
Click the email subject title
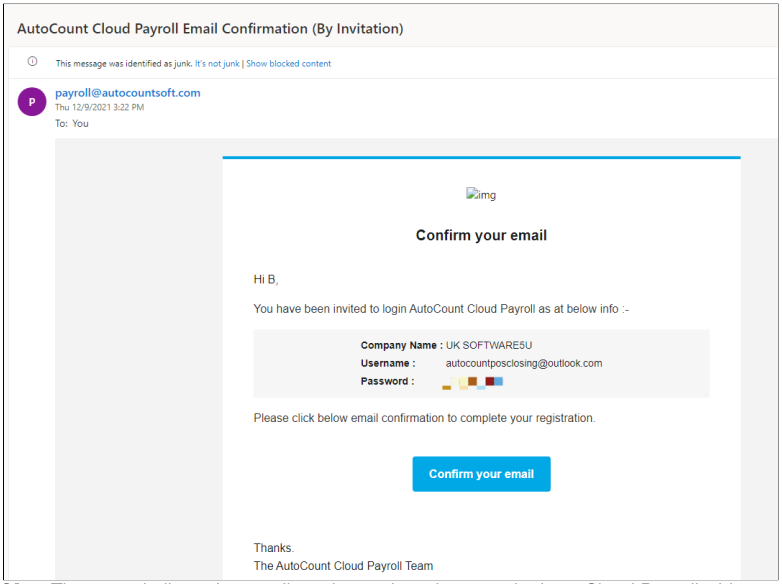[x=210, y=29]
